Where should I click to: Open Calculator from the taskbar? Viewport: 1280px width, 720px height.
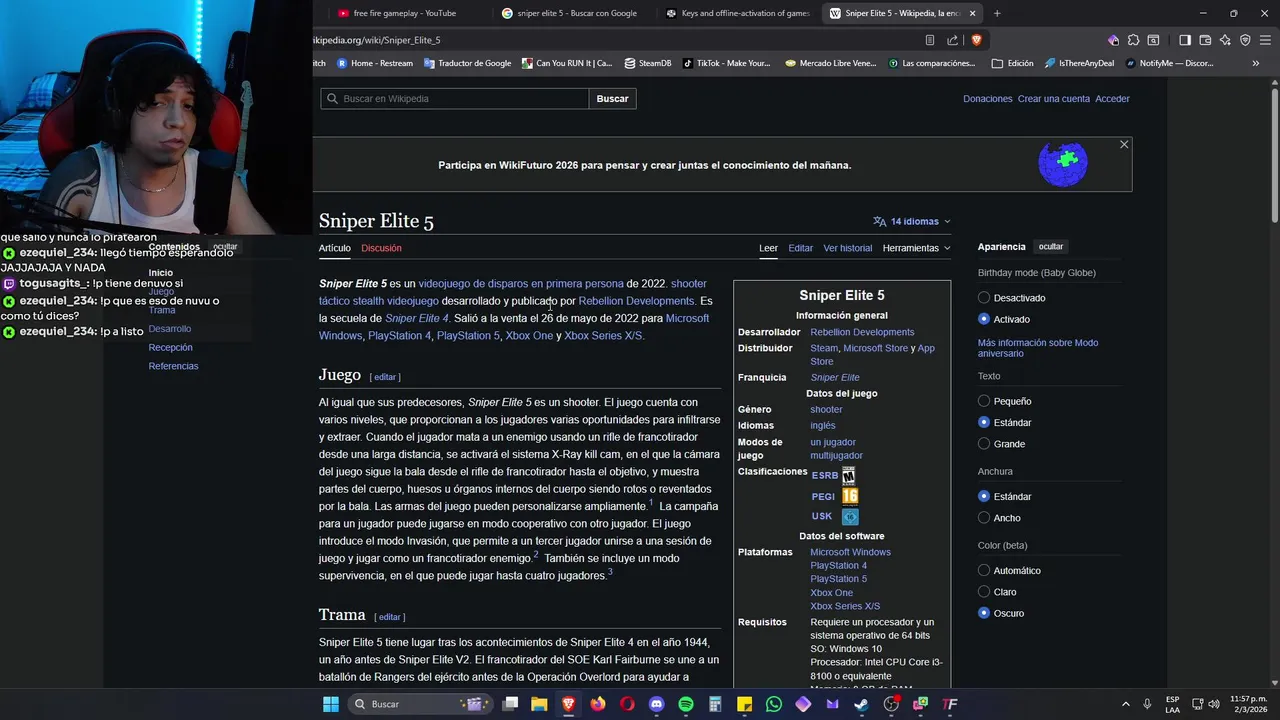click(715, 704)
